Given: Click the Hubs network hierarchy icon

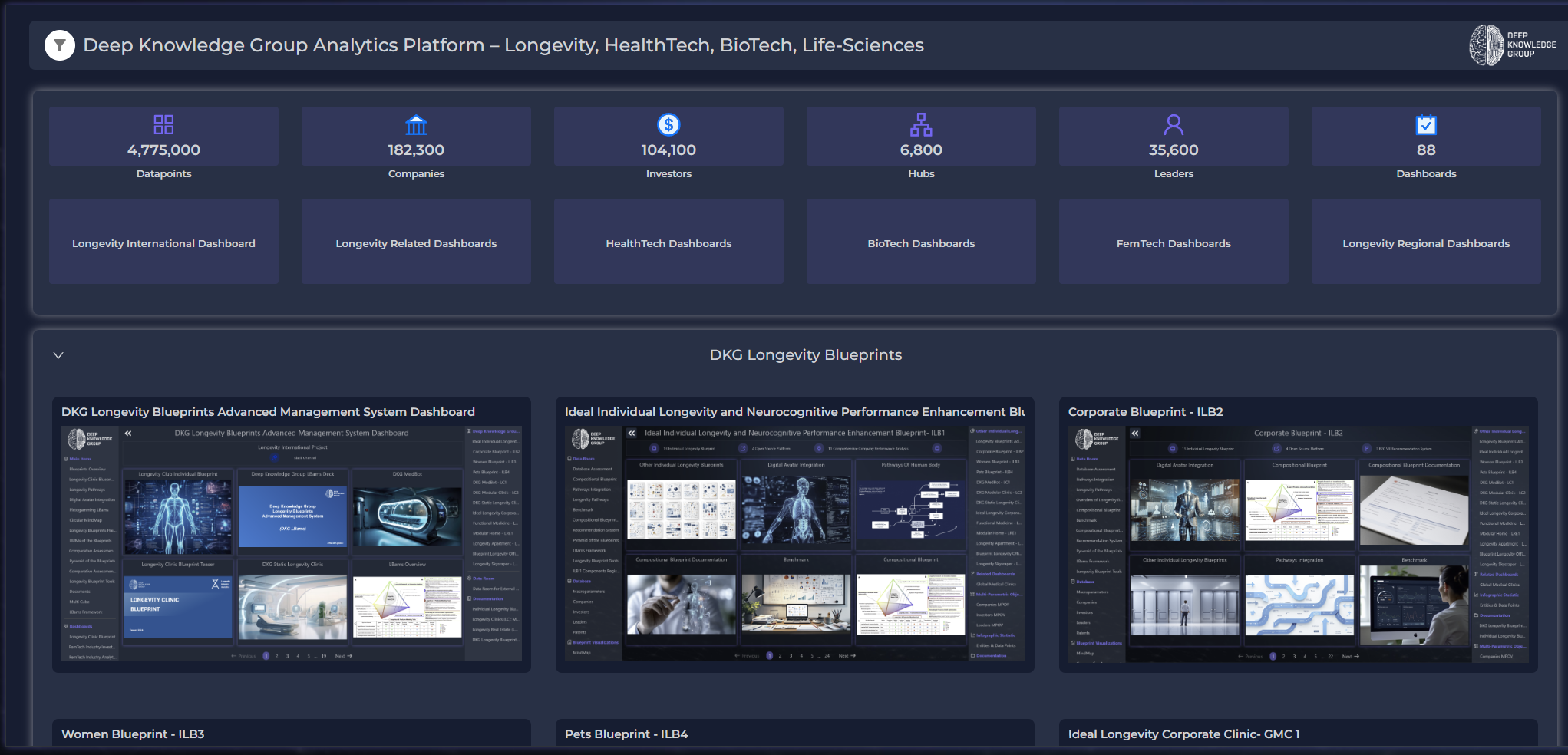Looking at the screenshot, I should click(921, 124).
